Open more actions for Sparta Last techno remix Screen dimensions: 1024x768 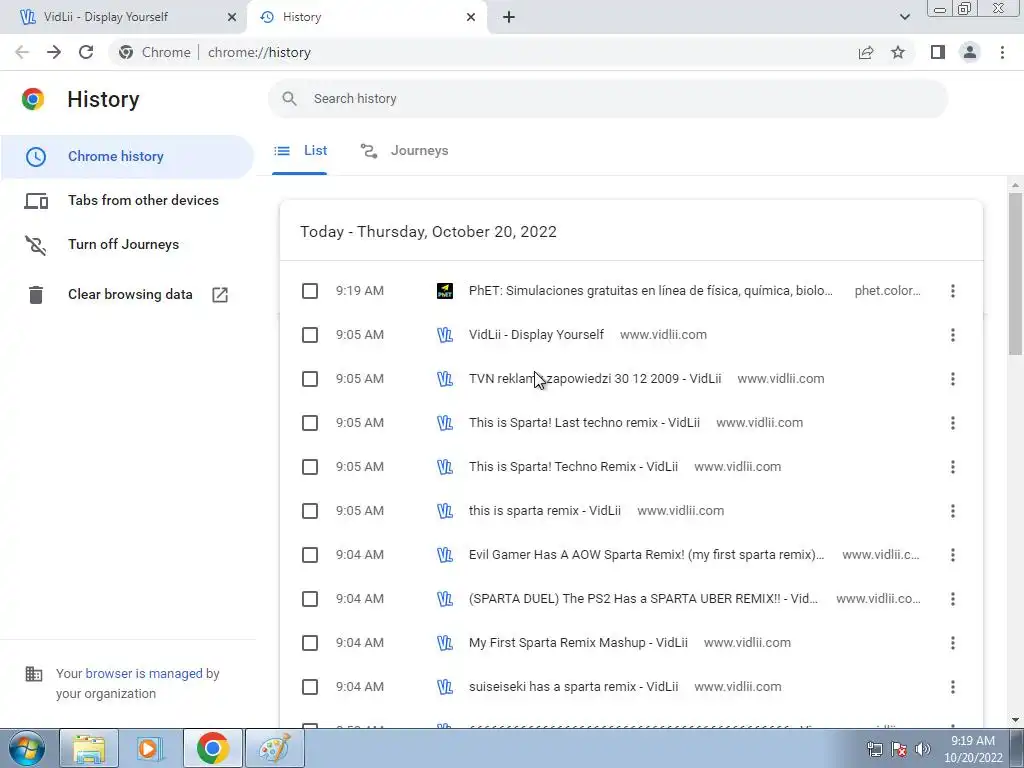[953, 423]
